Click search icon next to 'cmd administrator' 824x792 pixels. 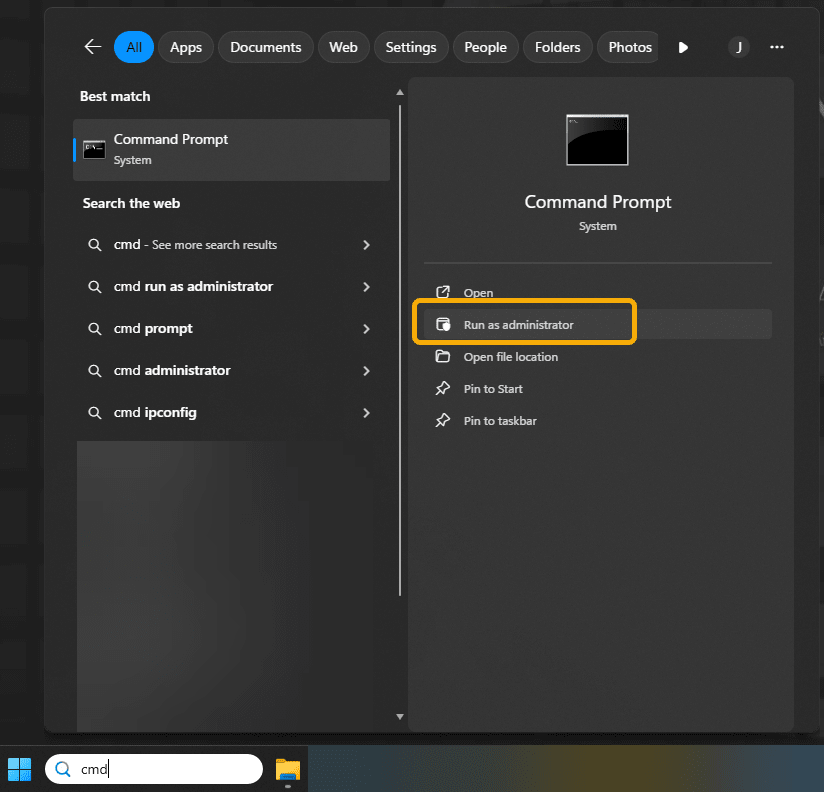(95, 371)
